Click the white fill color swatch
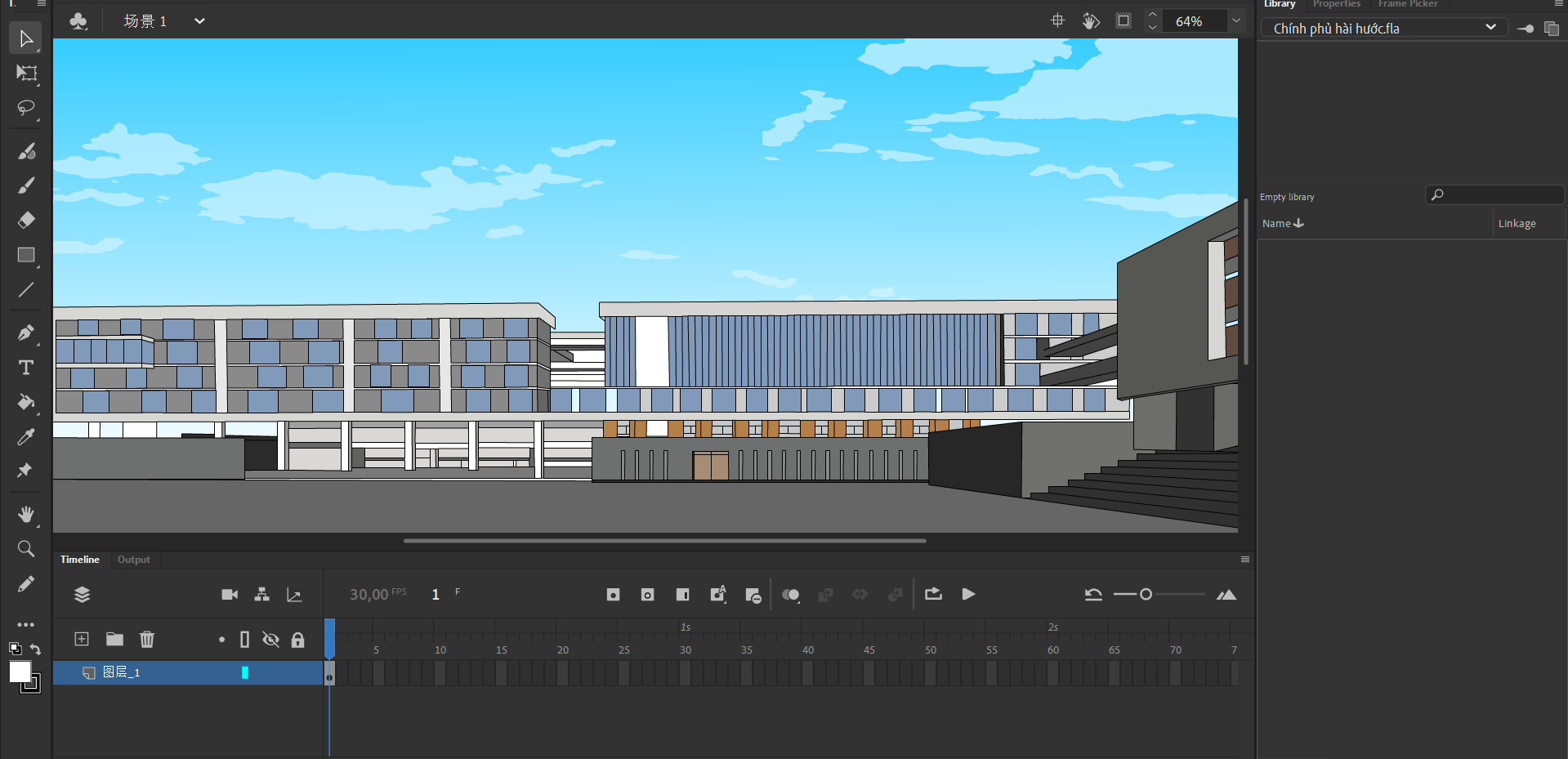1568x759 pixels. tap(20, 672)
